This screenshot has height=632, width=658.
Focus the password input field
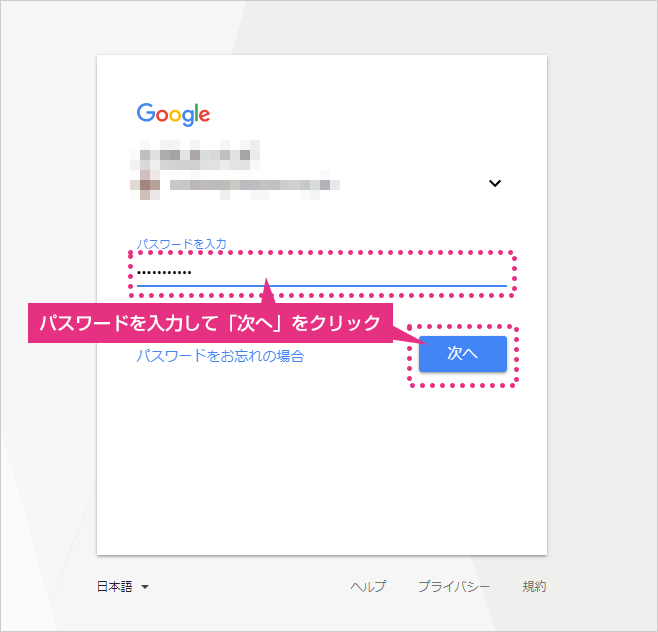(321, 273)
